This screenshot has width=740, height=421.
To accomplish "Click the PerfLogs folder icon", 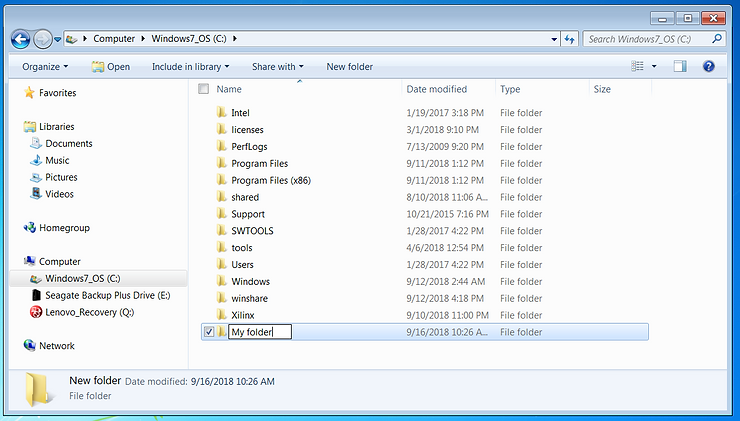I will (221, 146).
